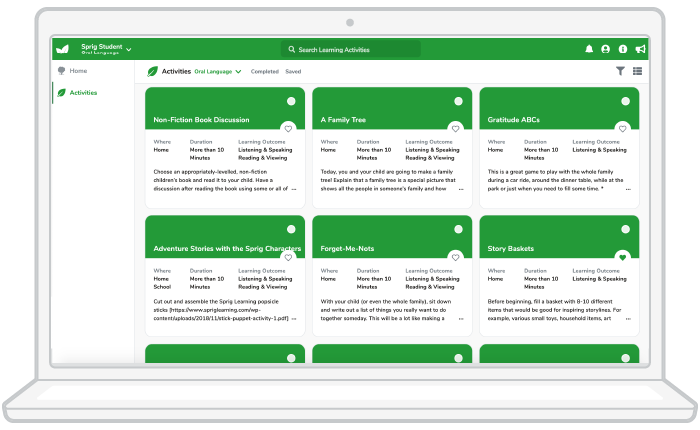The image size is (700, 430).
Task: Expand the Sprig Student account dropdown
Action: (129, 49)
